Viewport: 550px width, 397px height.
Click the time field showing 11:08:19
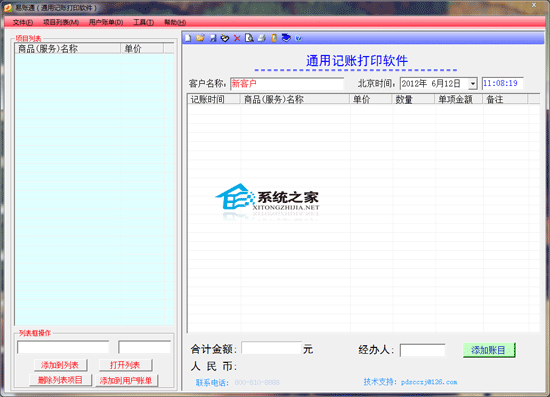(x=503, y=83)
